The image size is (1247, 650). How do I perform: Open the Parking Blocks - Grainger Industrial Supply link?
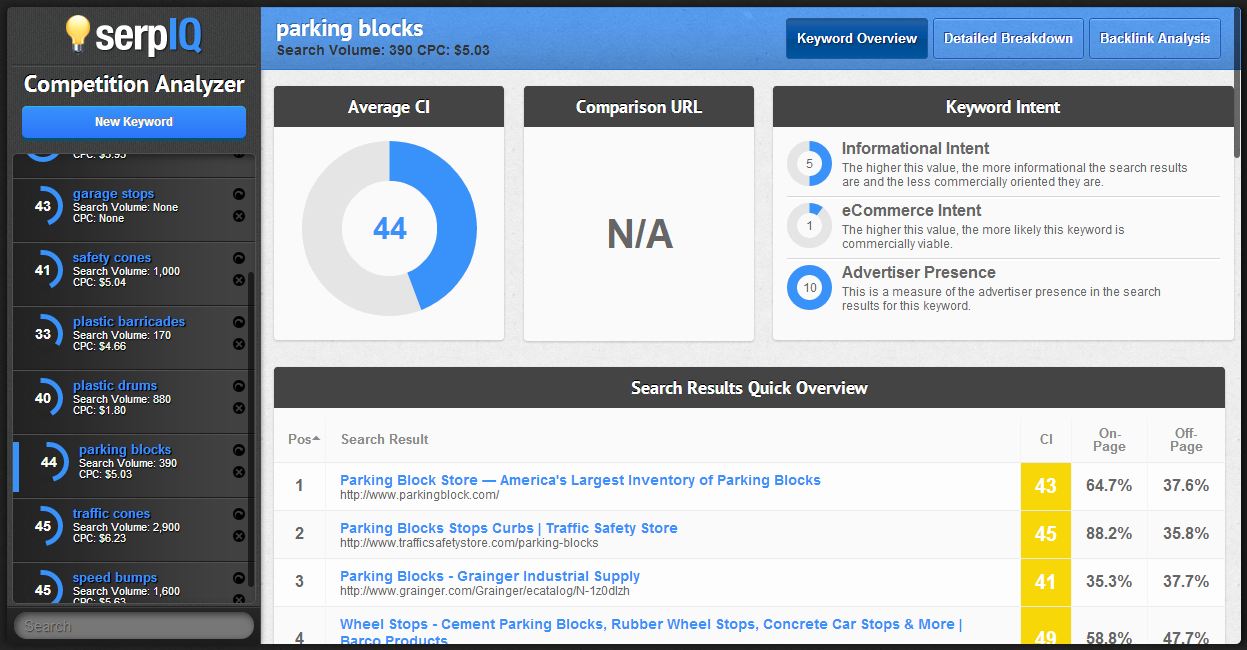490,576
